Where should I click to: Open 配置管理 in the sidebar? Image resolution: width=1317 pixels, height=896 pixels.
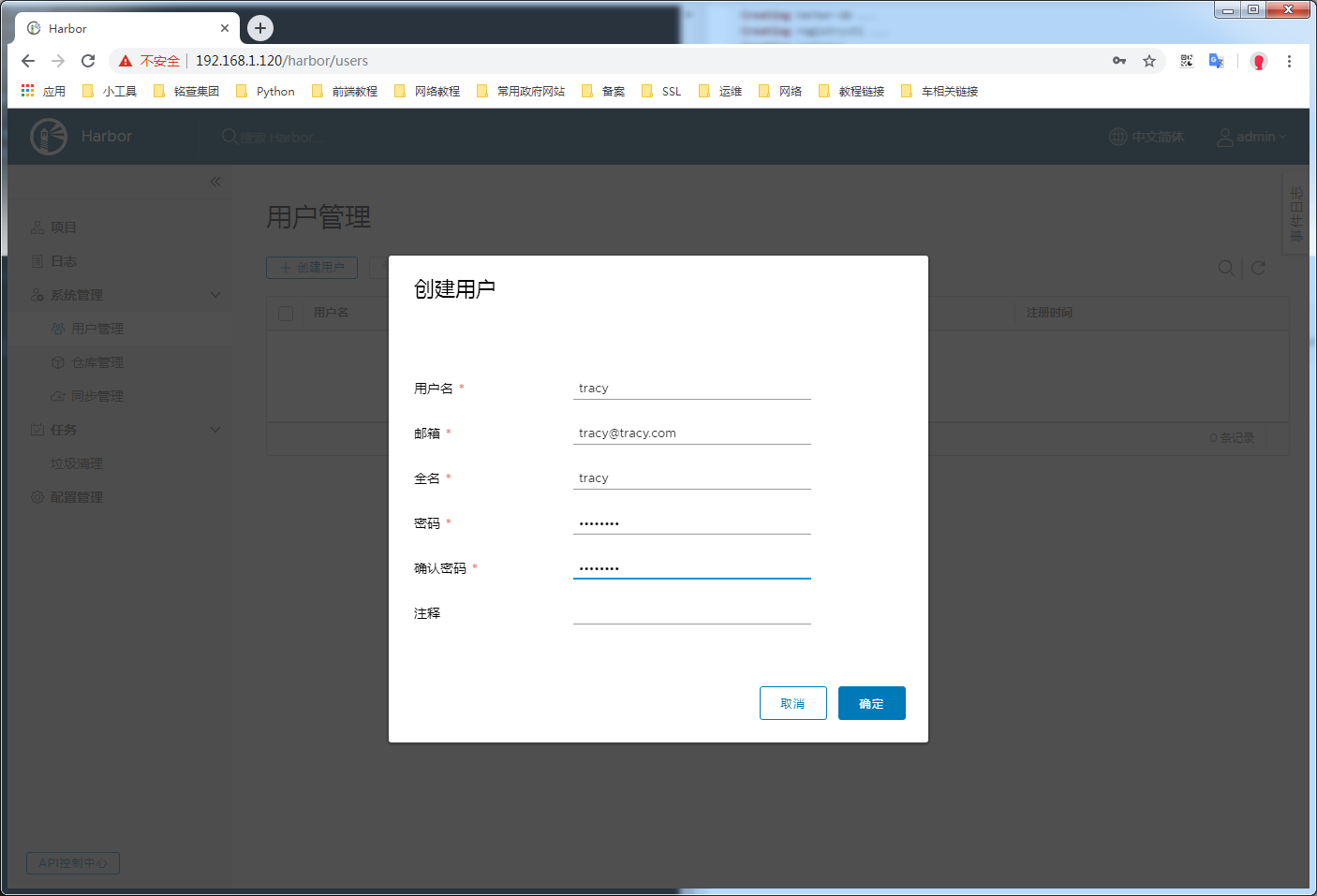[67, 497]
